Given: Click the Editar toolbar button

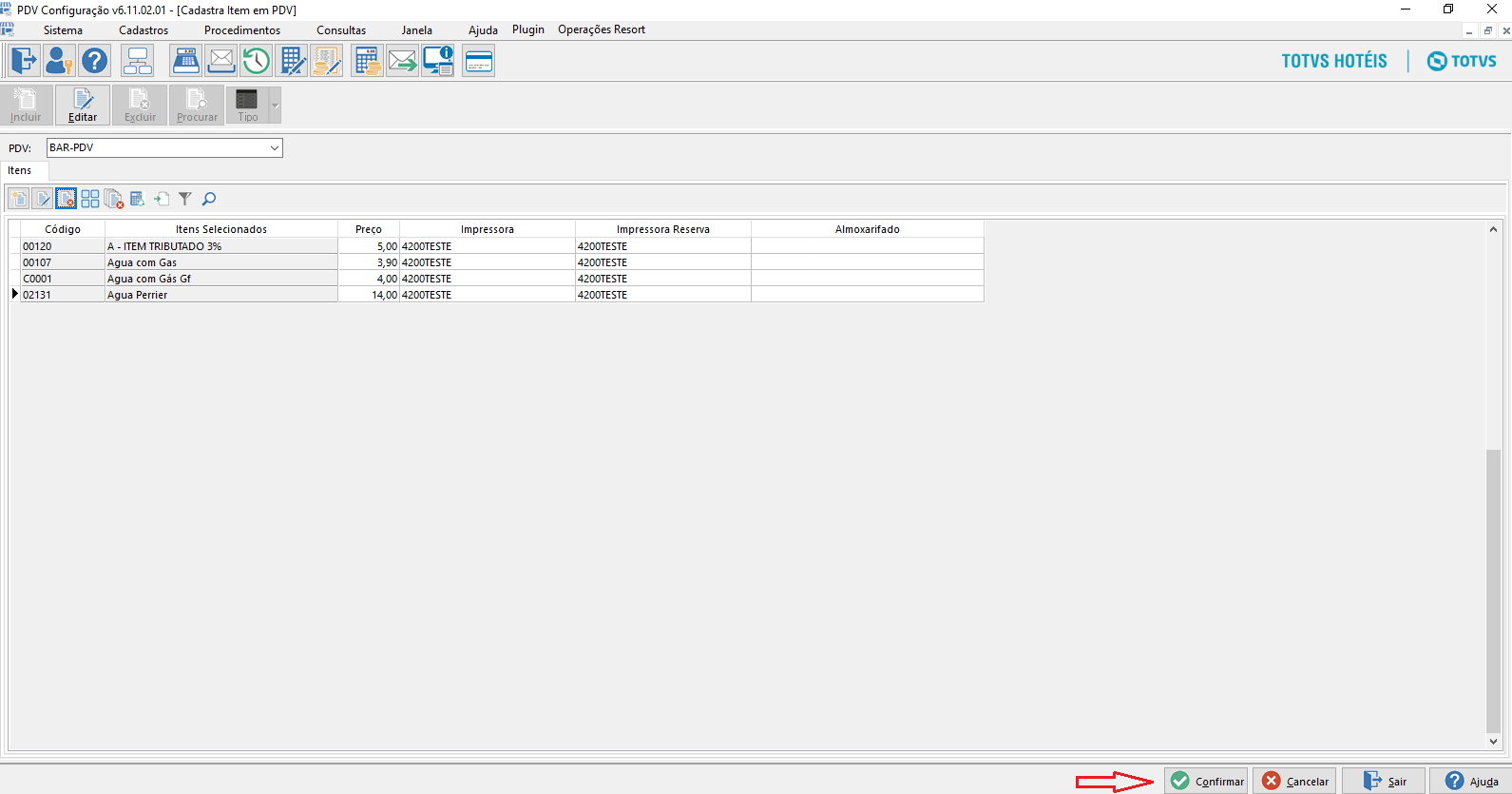Looking at the screenshot, I should 83,106.
